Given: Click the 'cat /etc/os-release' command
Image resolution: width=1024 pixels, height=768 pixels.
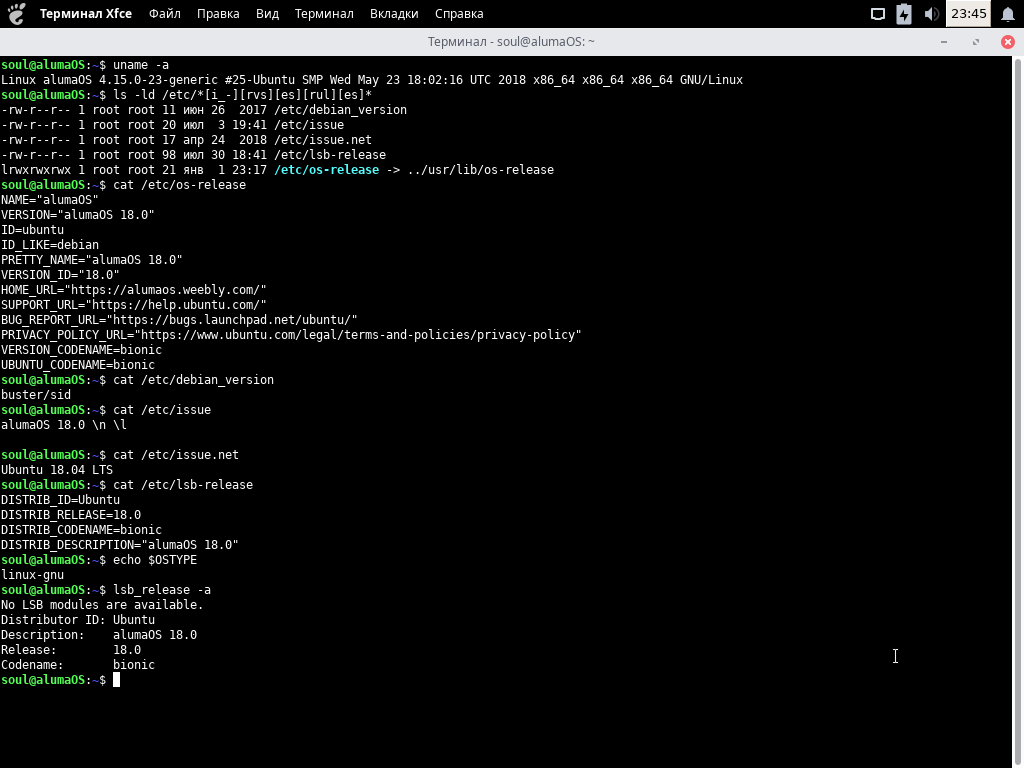Looking at the screenshot, I should click(x=180, y=185).
